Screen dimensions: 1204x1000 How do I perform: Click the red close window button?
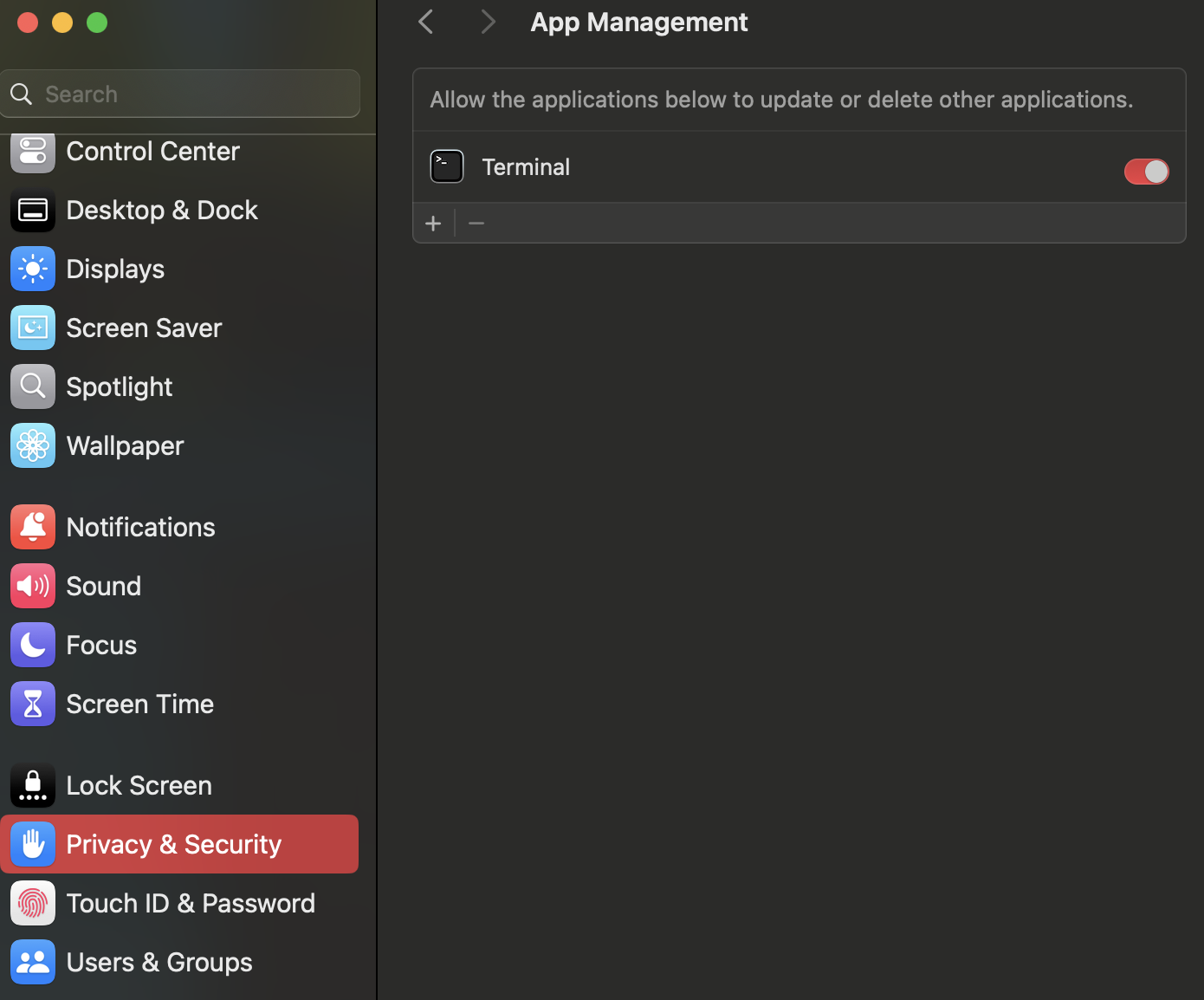[28, 23]
